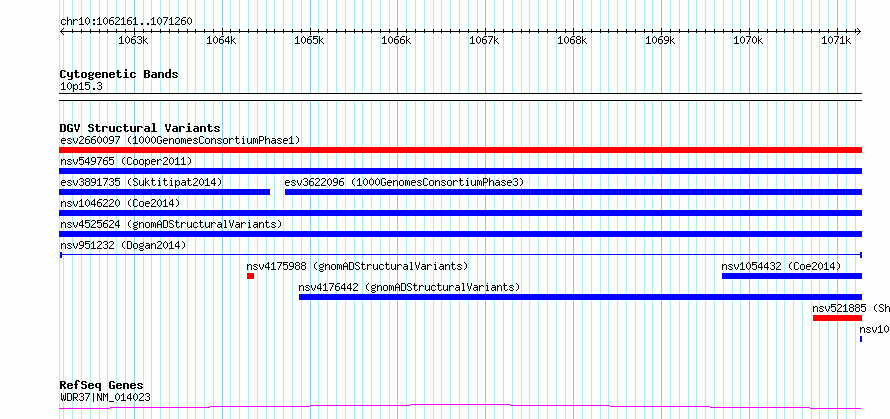Select the esv2660097 (1000GenomesConsortiumPhase1) label
Viewport: 890px width, 419px height.
[180, 140]
